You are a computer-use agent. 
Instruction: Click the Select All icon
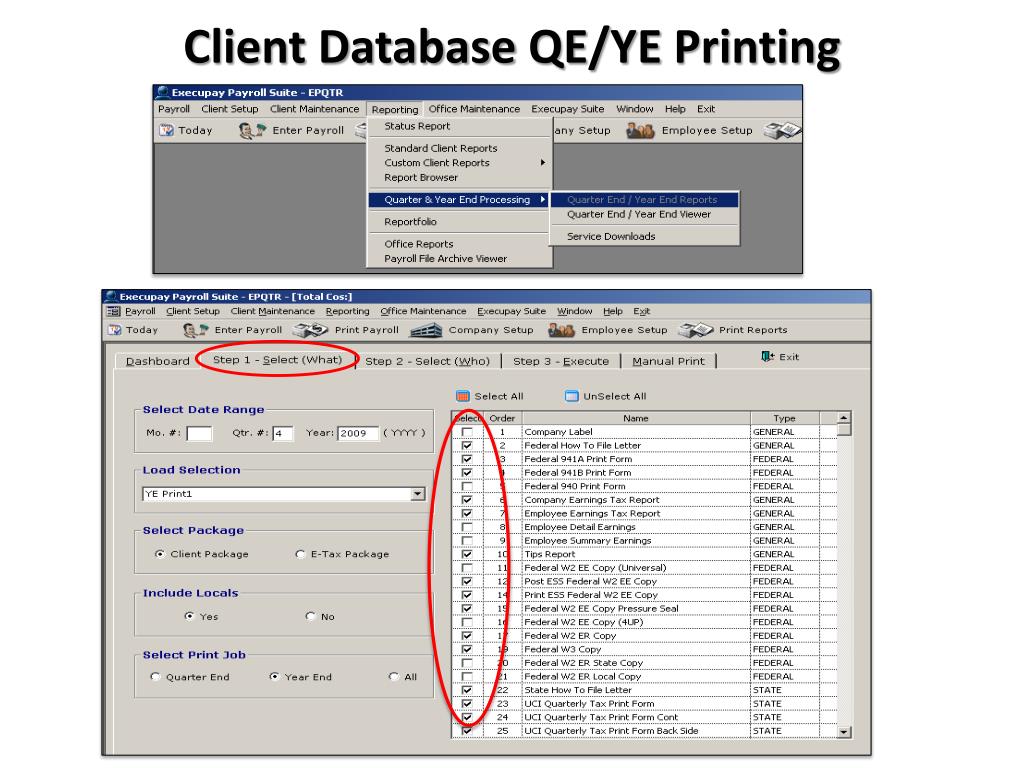pos(462,396)
